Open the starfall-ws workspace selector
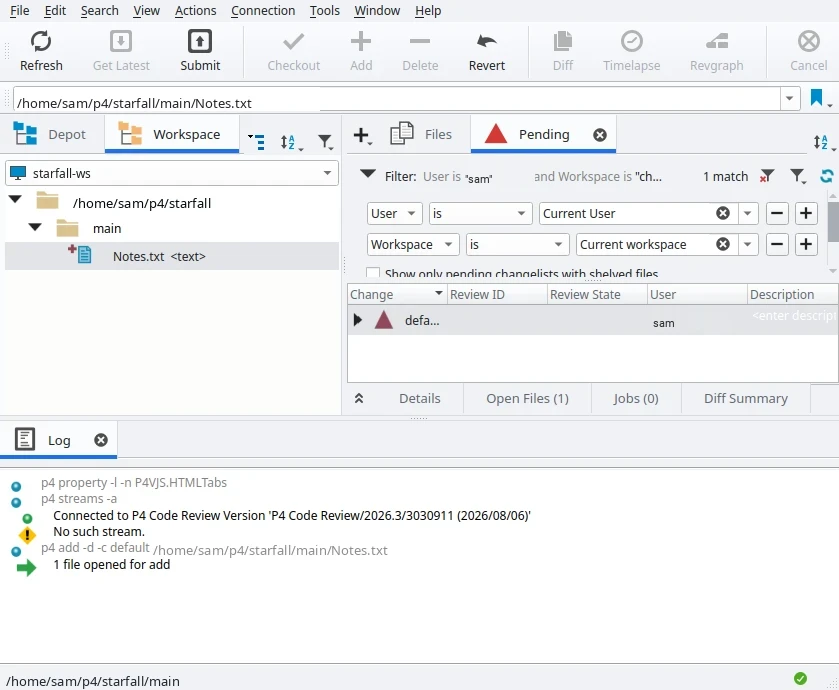The height and width of the screenshot is (690, 839). (x=172, y=173)
